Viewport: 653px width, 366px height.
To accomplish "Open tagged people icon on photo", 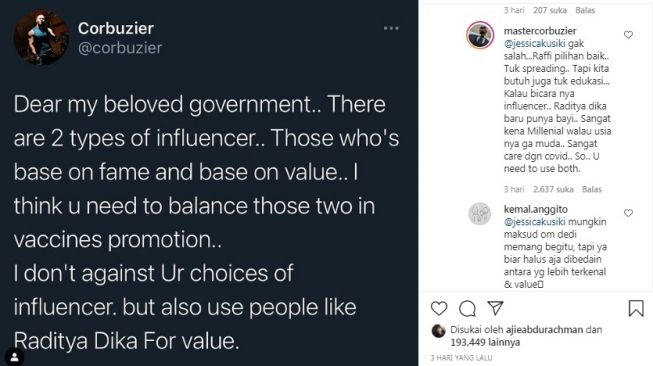I will 15,357.
